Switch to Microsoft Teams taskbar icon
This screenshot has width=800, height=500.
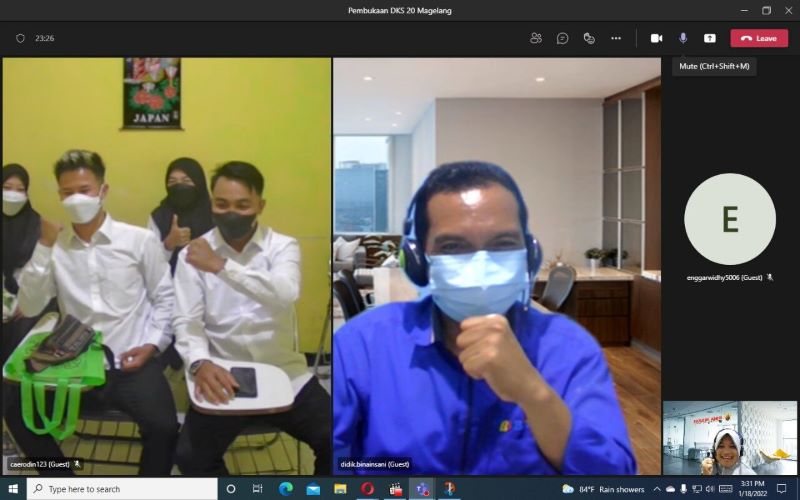pos(422,489)
